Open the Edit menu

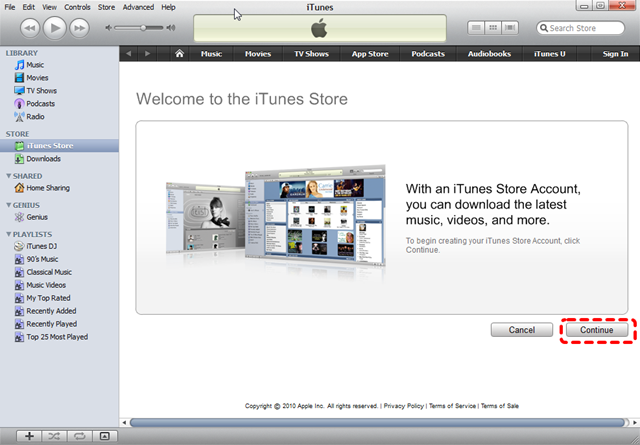coord(29,7)
